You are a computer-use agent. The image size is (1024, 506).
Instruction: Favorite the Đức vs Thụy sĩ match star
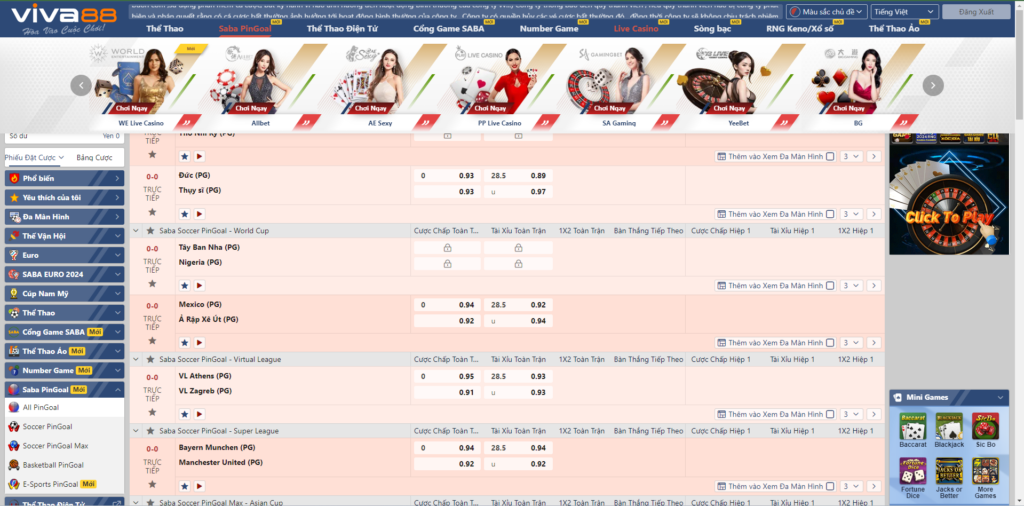click(184, 213)
